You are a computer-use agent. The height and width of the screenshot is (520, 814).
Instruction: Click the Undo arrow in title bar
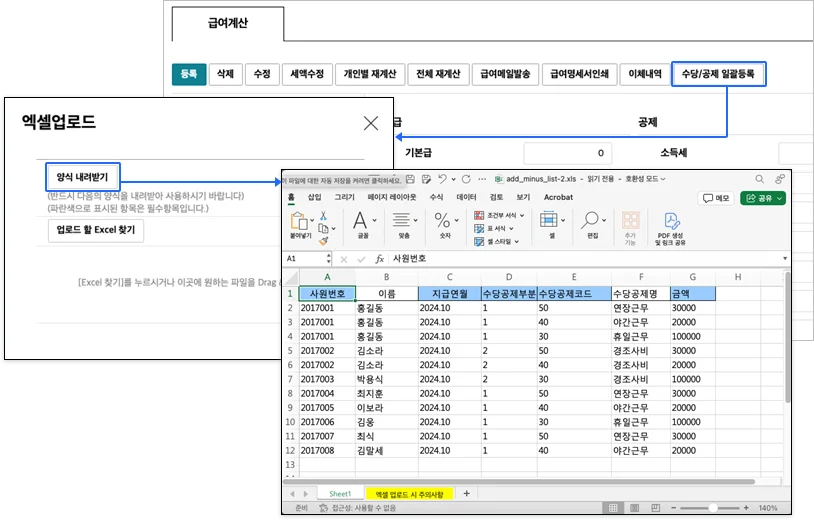click(x=441, y=178)
